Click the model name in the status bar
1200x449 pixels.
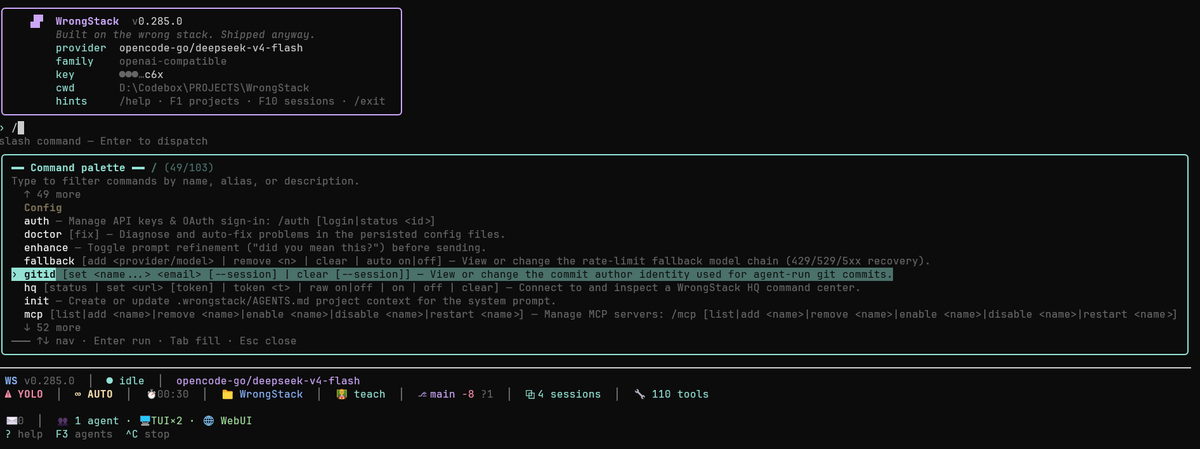pyautogui.click(x=267, y=381)
